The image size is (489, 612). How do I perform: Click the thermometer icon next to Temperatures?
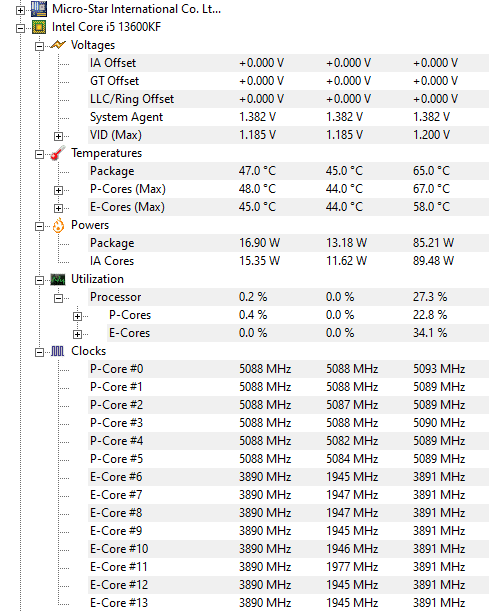click(58, 153)
